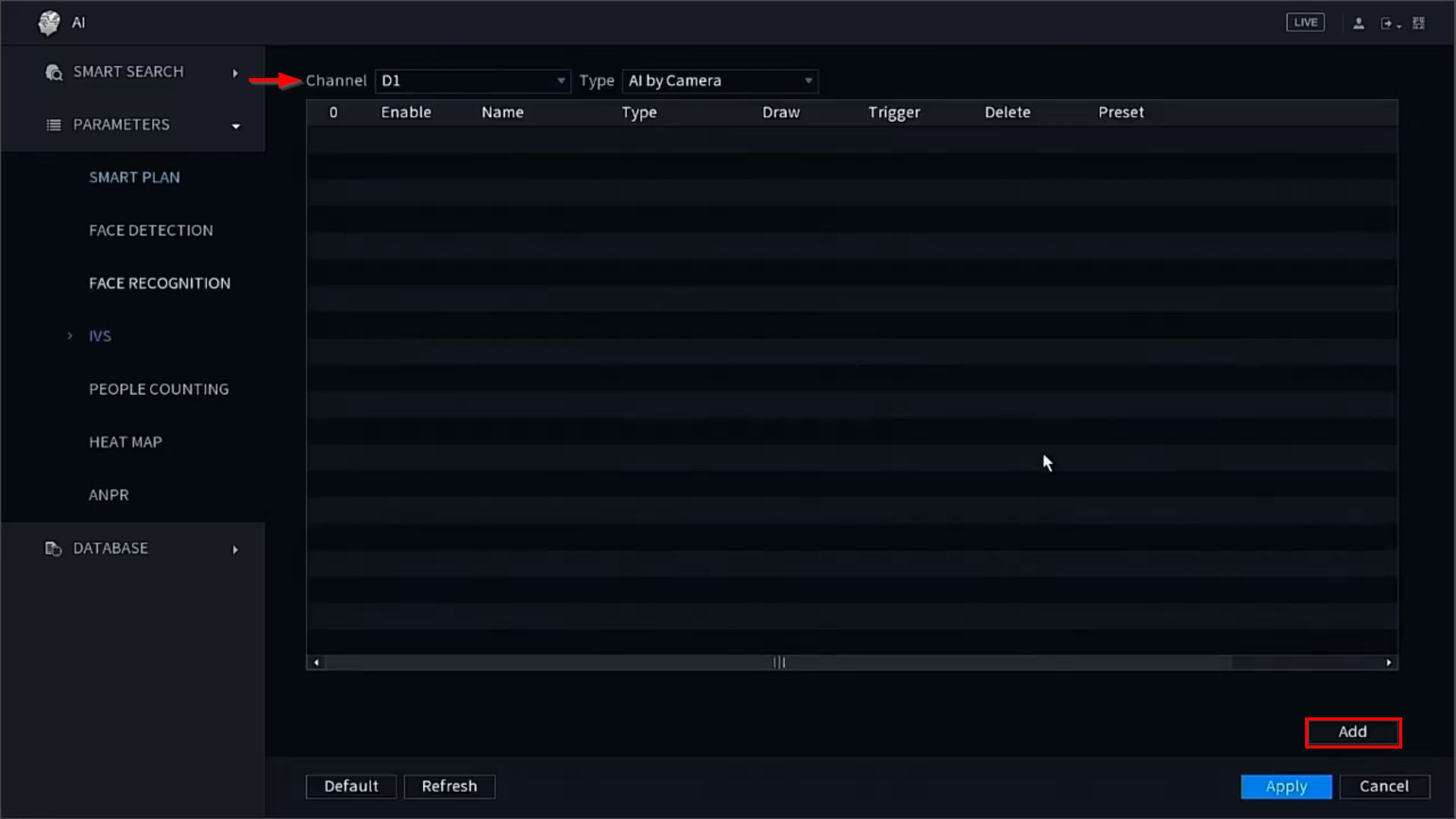Screen dimensions: 1456x819
Task: Expand the Smart Search submenu arrow
Action: click(235, 73)
